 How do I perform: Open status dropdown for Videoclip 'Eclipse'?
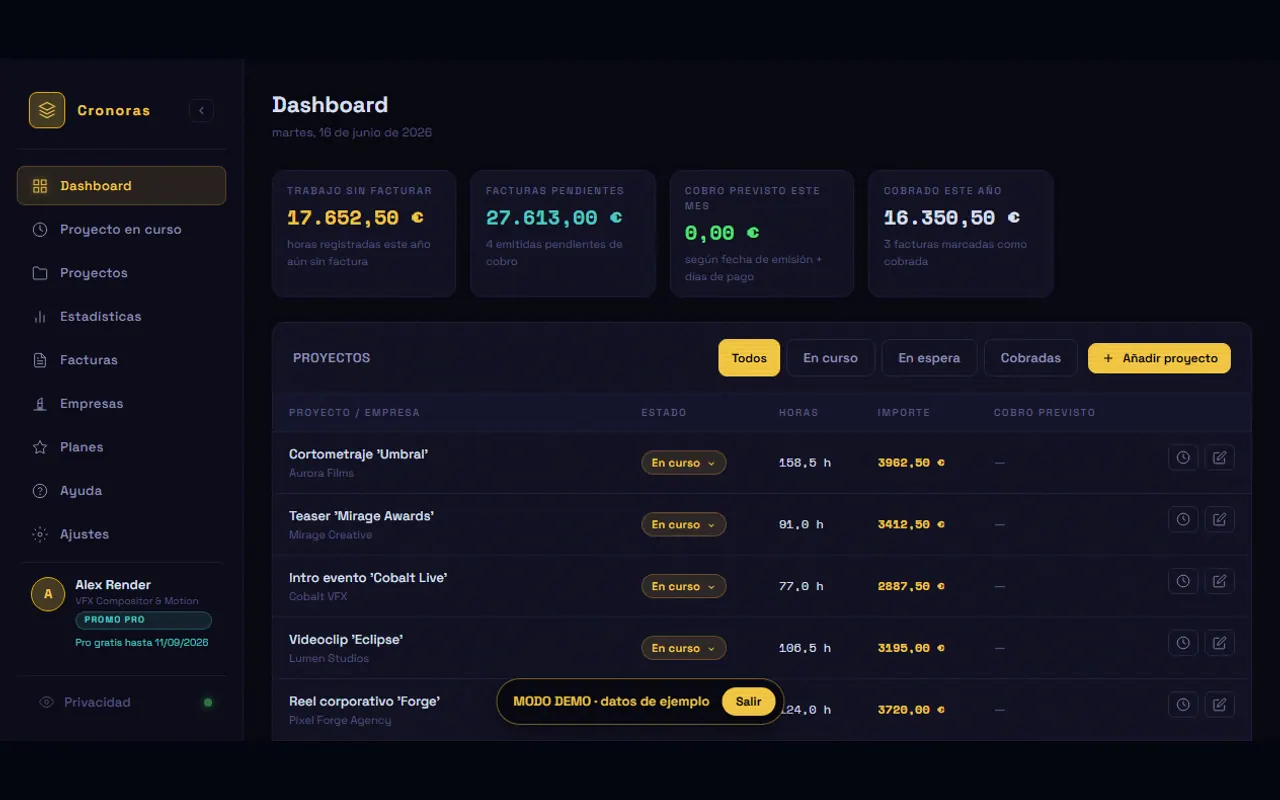point(684,648)
